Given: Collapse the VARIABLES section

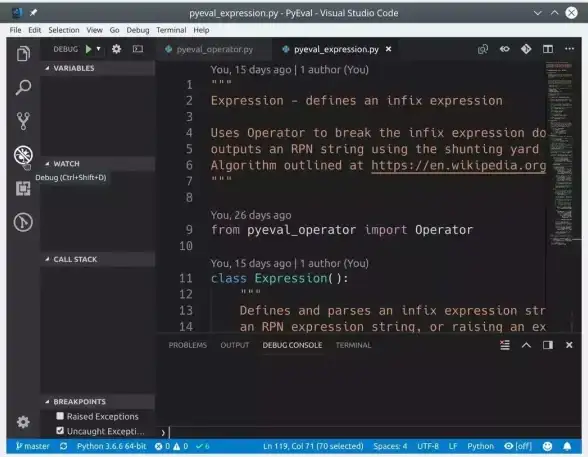Looking at the screenshot, I should click(98, 68).
